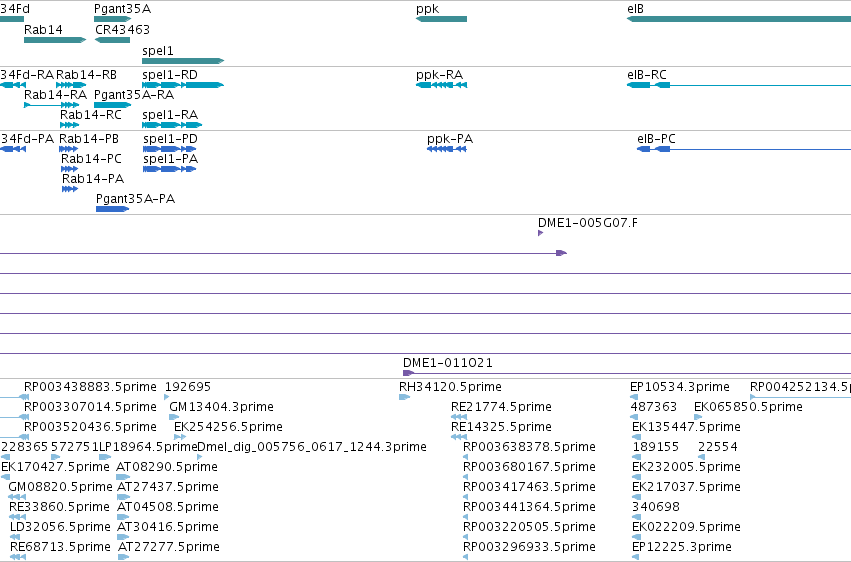
Task: Select the GM13404.3prime EST label
Action: tap(221, 407)
